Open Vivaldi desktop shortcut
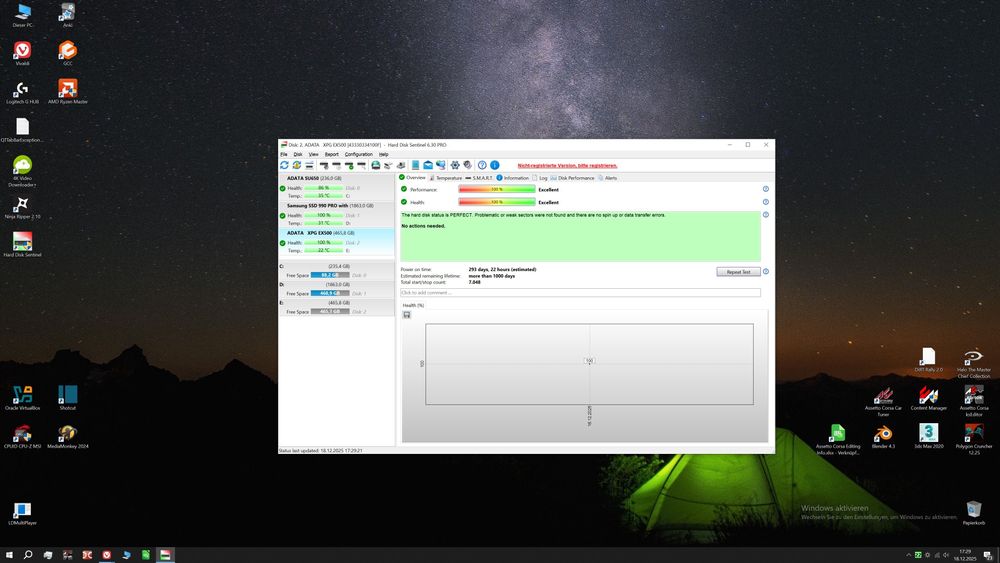The height and width of the screenshot is (563, 1000). (22, 53)
